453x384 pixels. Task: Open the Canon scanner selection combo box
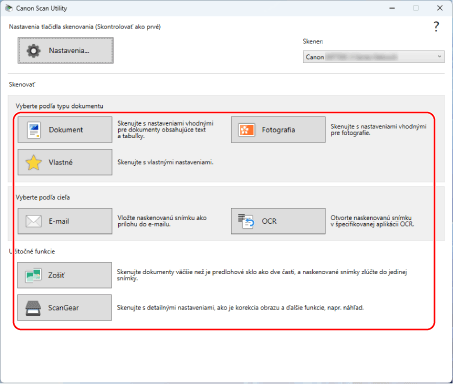(374, 57)
